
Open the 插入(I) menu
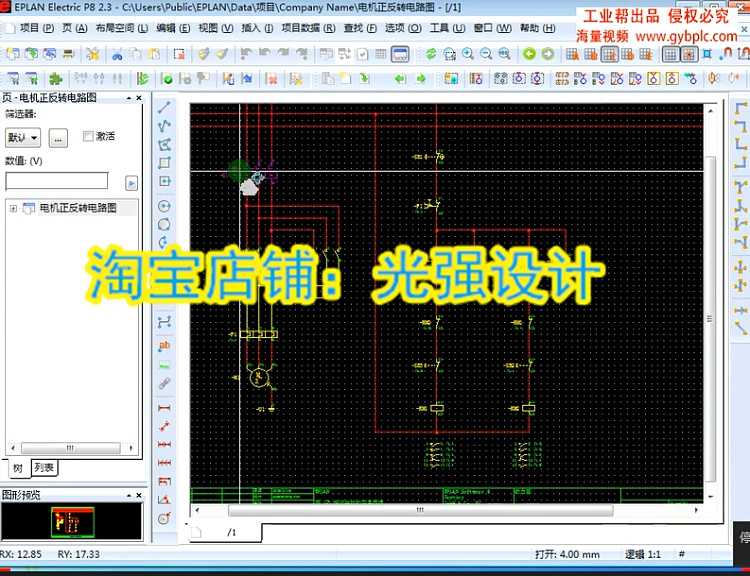coord(257,28)
